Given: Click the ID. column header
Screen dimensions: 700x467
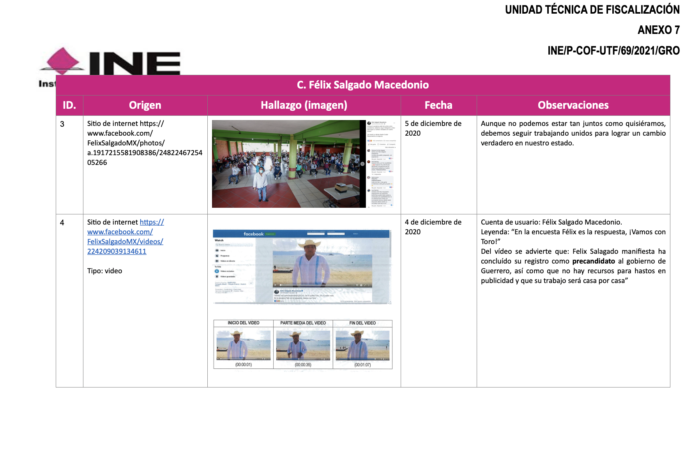Looking at the screenshot, I should tap(69, 104).
